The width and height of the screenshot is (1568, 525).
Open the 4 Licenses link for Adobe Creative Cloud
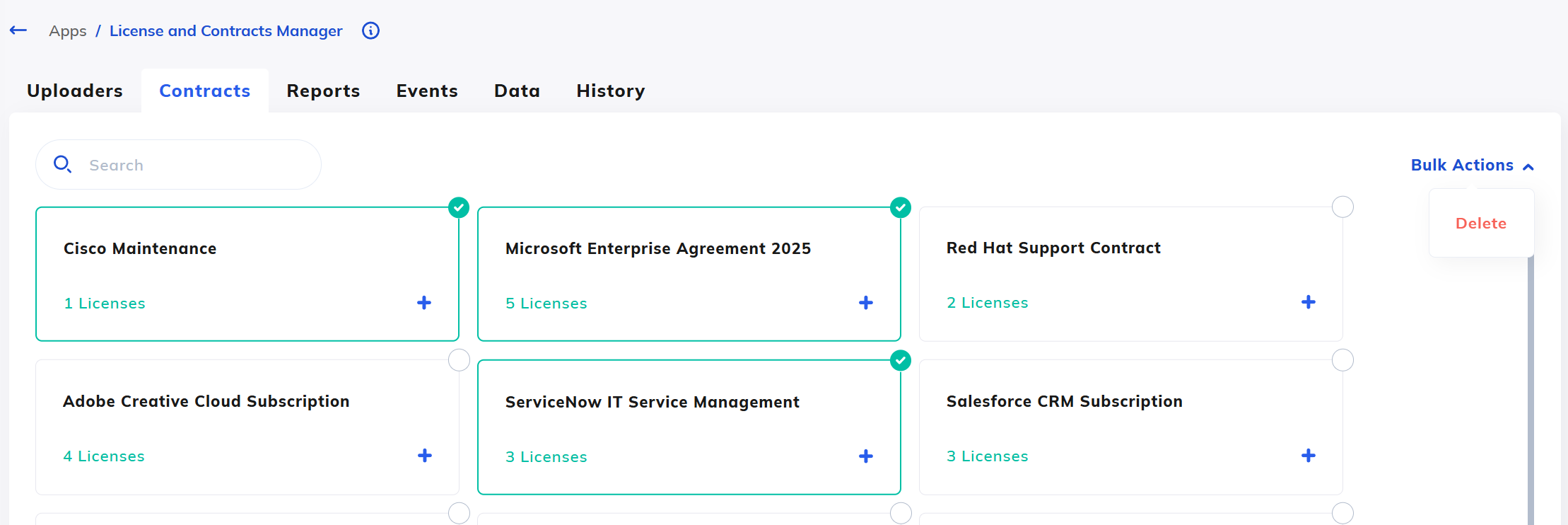[x=104, y=456]
